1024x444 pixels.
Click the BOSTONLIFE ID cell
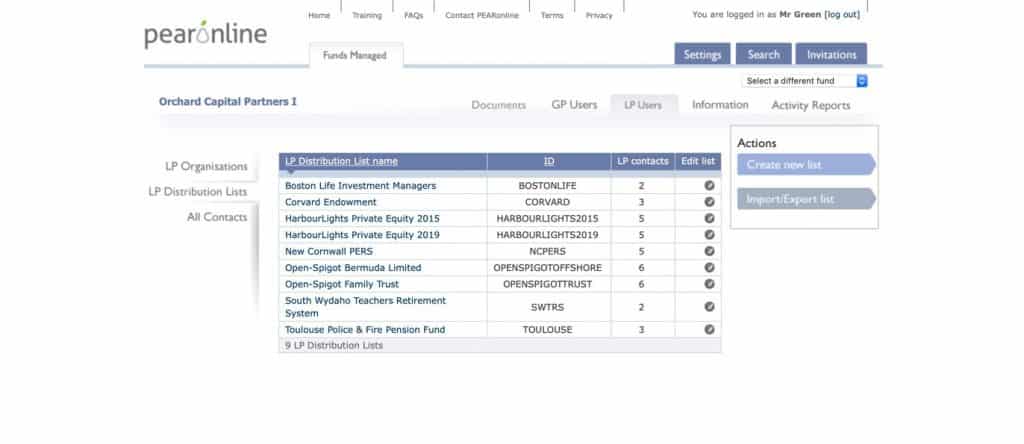point(547,185)
